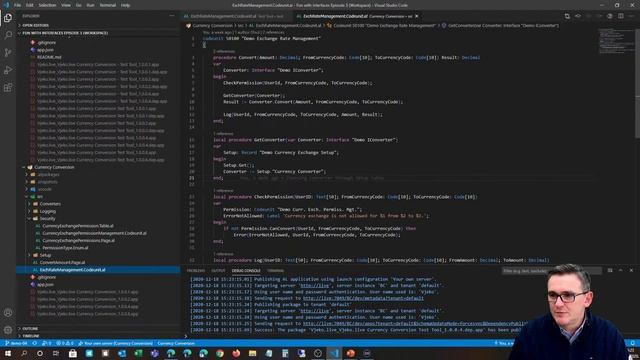Open the Selection menu
Viewport: 640px width, 360px height.
[47, 5]
